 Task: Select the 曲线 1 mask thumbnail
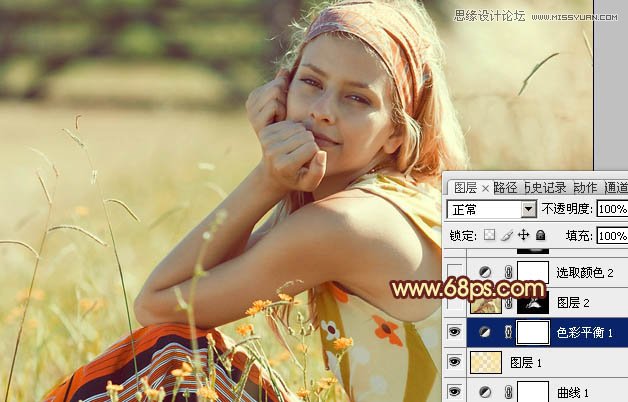pyautogui.click(x=533, y=392)
